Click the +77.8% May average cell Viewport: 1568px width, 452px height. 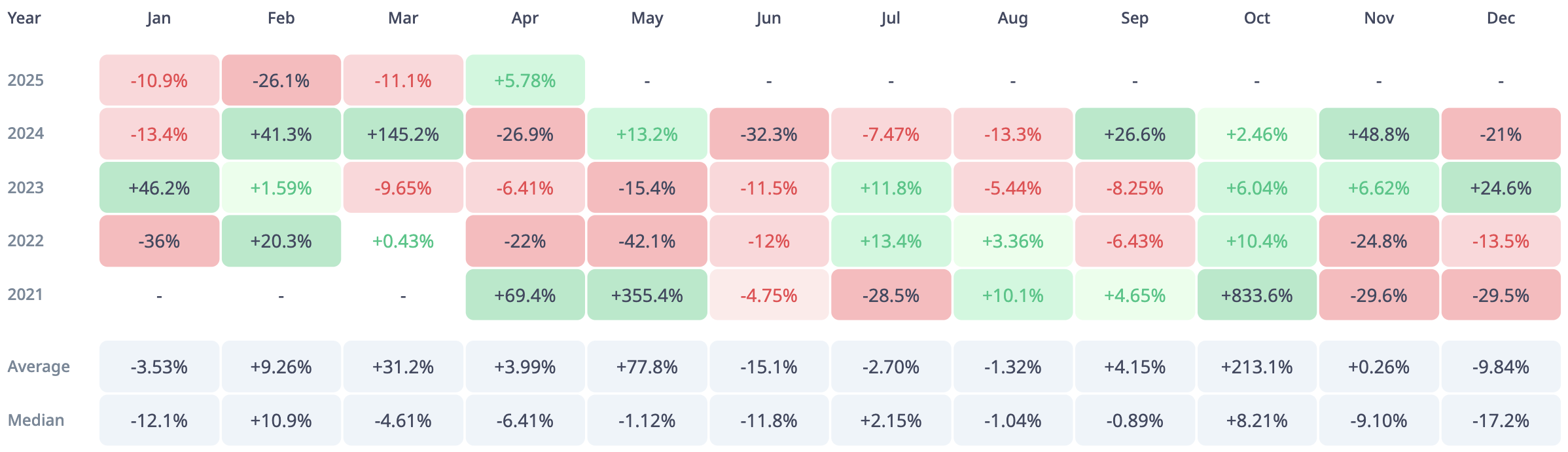[x=647, y=367]
